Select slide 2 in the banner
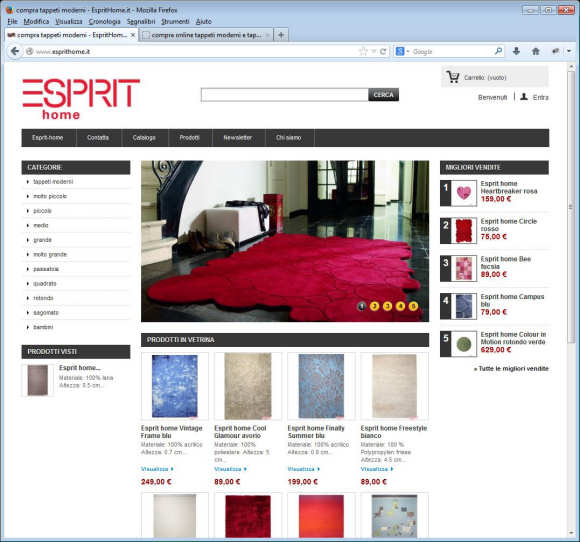This screenshot has width=580, height=542. pyautogui.click(x=374, y=306)
